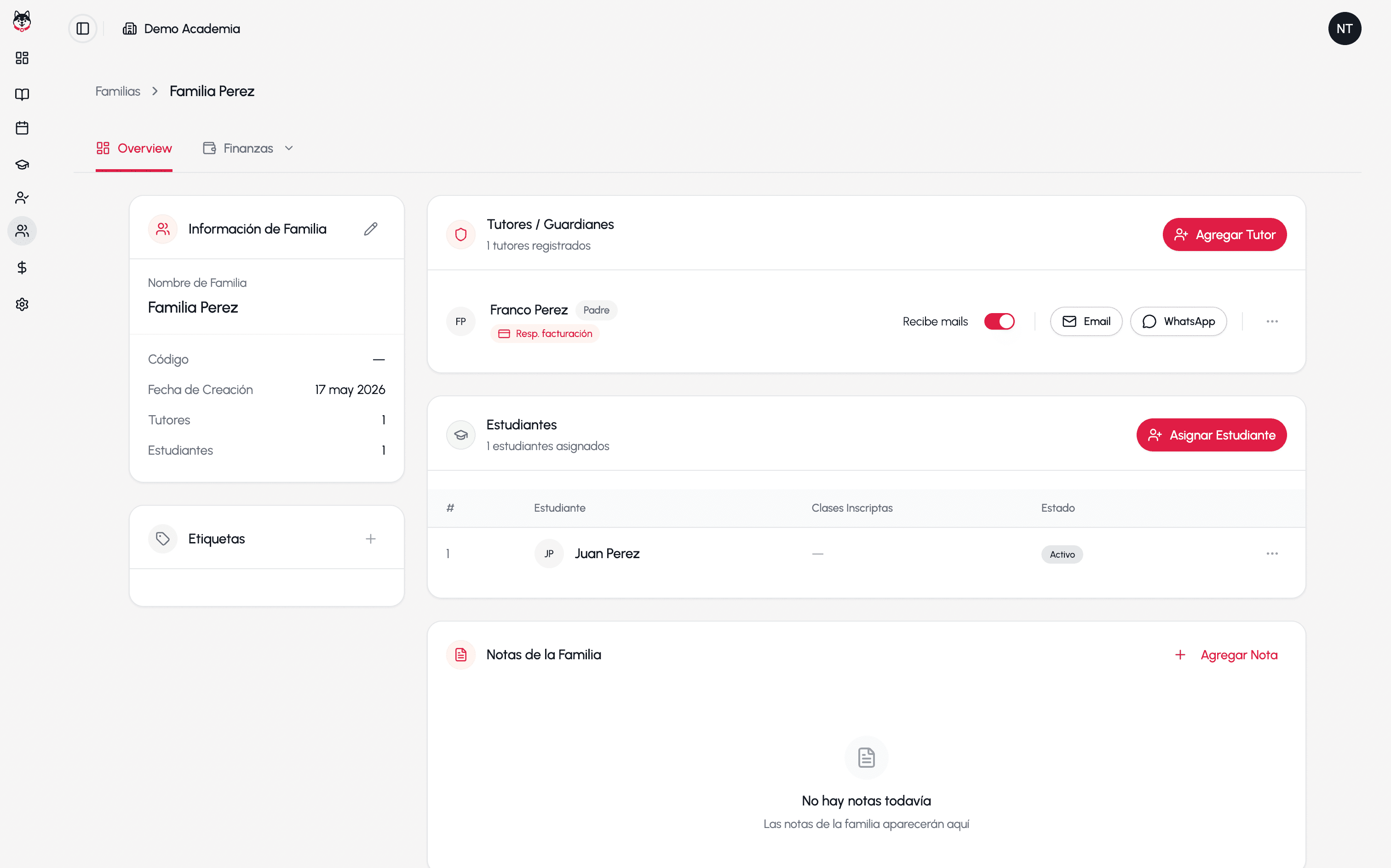Screen dimensions: 1391x868
Task: Click the FP avatar of Franco Perez
Action: tap(460, 321)
